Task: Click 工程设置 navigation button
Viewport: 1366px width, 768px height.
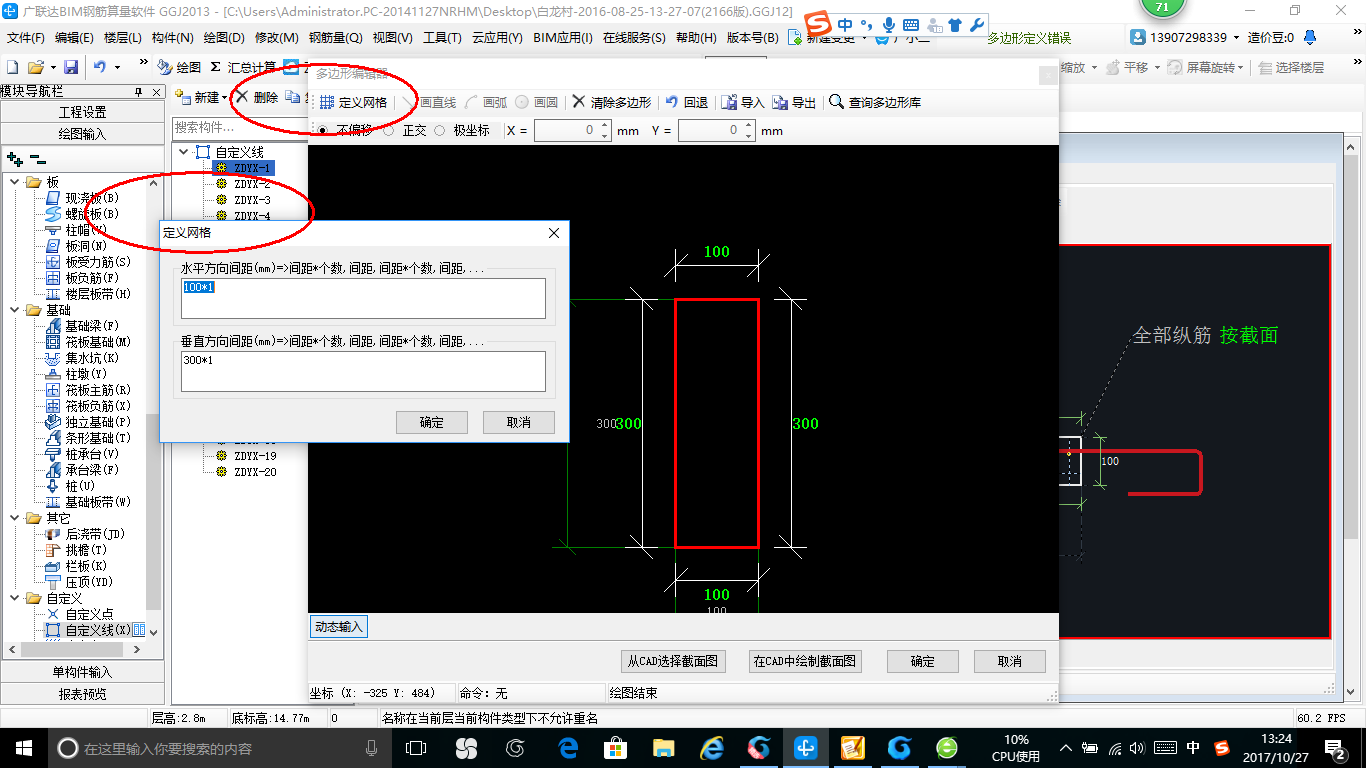Action: click(x=82, y=112)
